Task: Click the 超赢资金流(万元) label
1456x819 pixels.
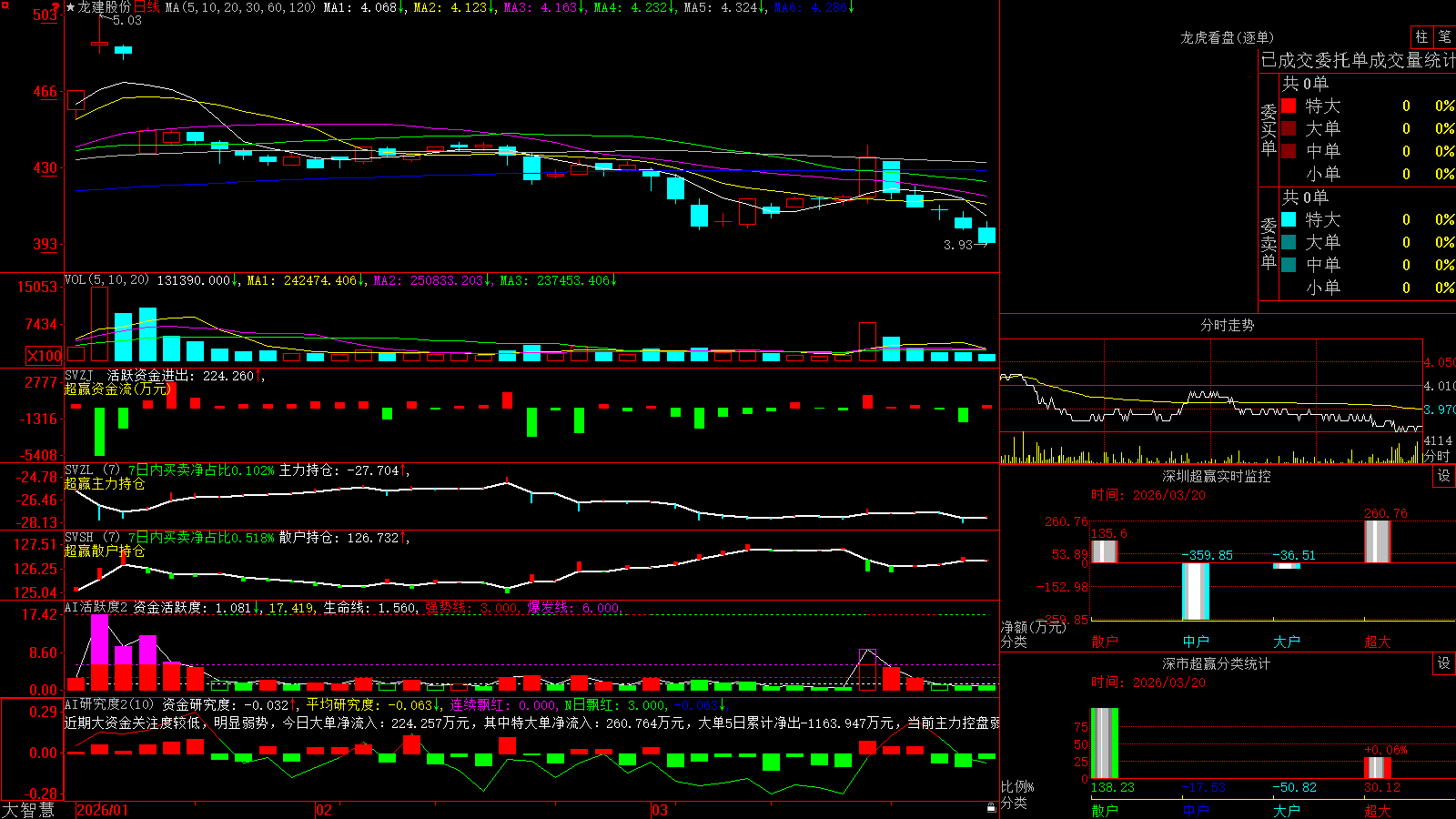Action: (x=117, y=389)
